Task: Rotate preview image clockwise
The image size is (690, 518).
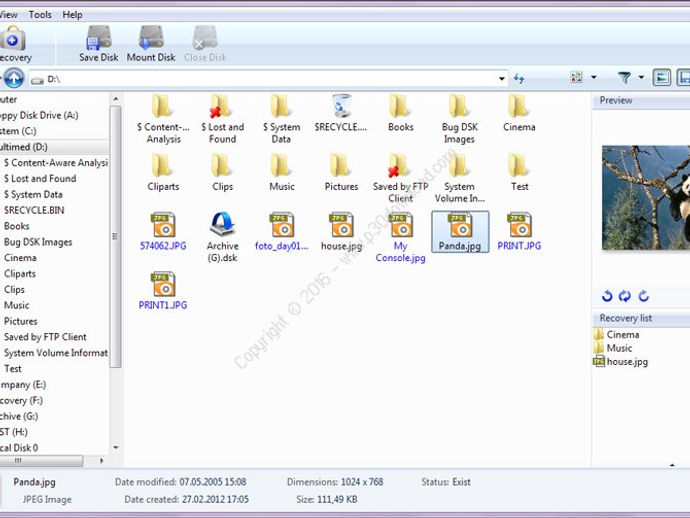Action: [x=643, y=296]
